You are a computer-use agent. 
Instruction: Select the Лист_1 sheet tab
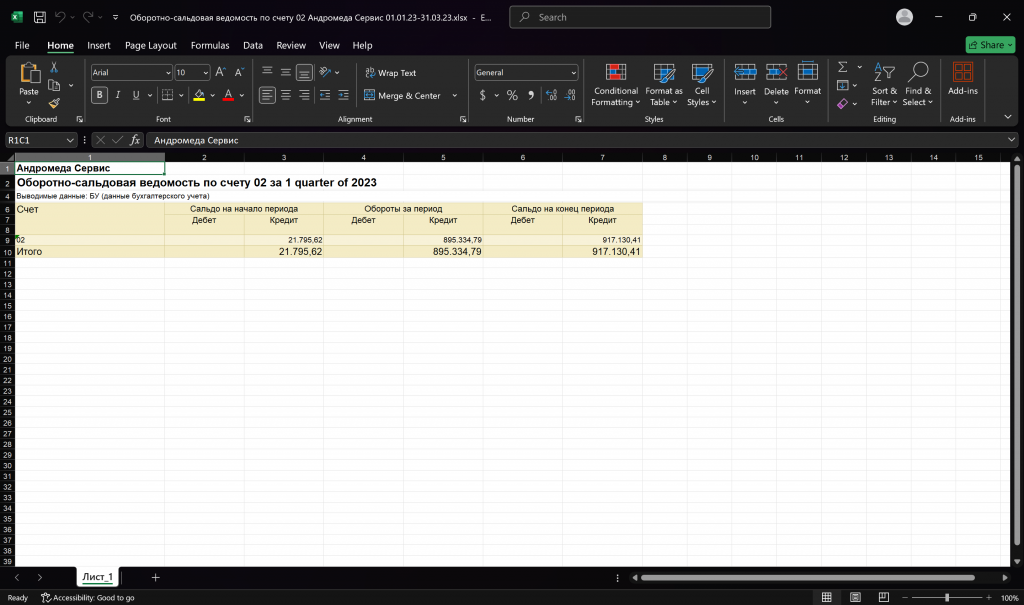(x=97, y=577)
